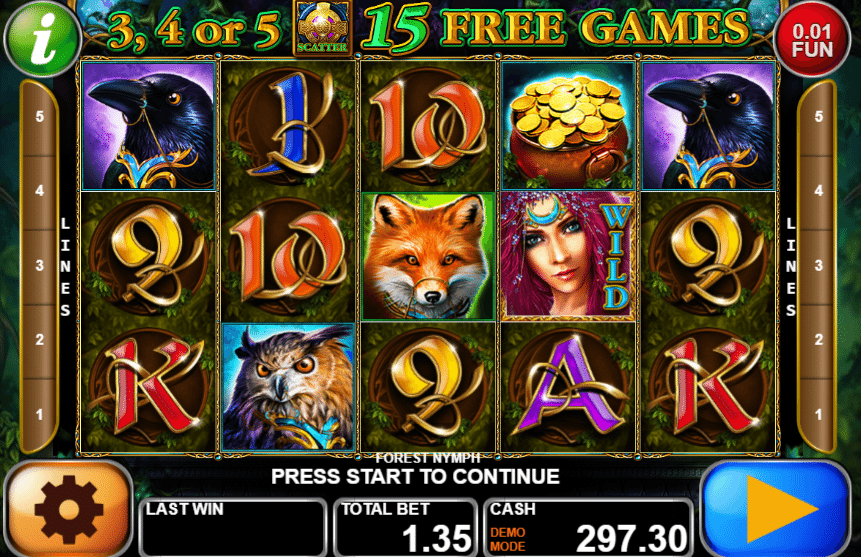861x557 pixels.
Task: Click the Last Win display box
Action: point(233,527)
